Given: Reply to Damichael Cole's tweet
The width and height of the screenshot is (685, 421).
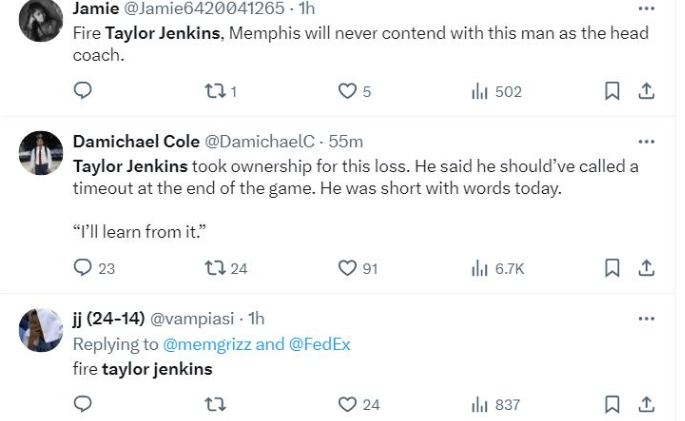Looking at the screenshot, I should [x=83, y=268].
